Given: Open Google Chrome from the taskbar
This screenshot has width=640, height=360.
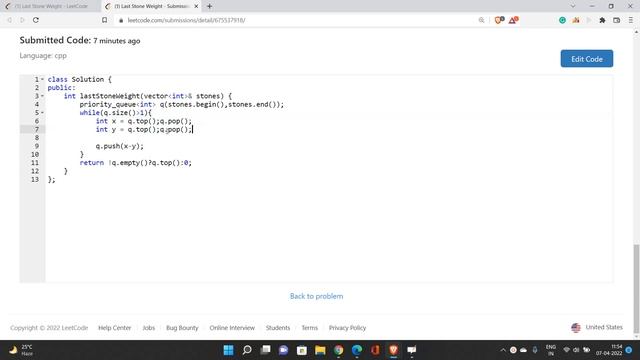Looking at the screenshot, I should (x=338, y=350).
